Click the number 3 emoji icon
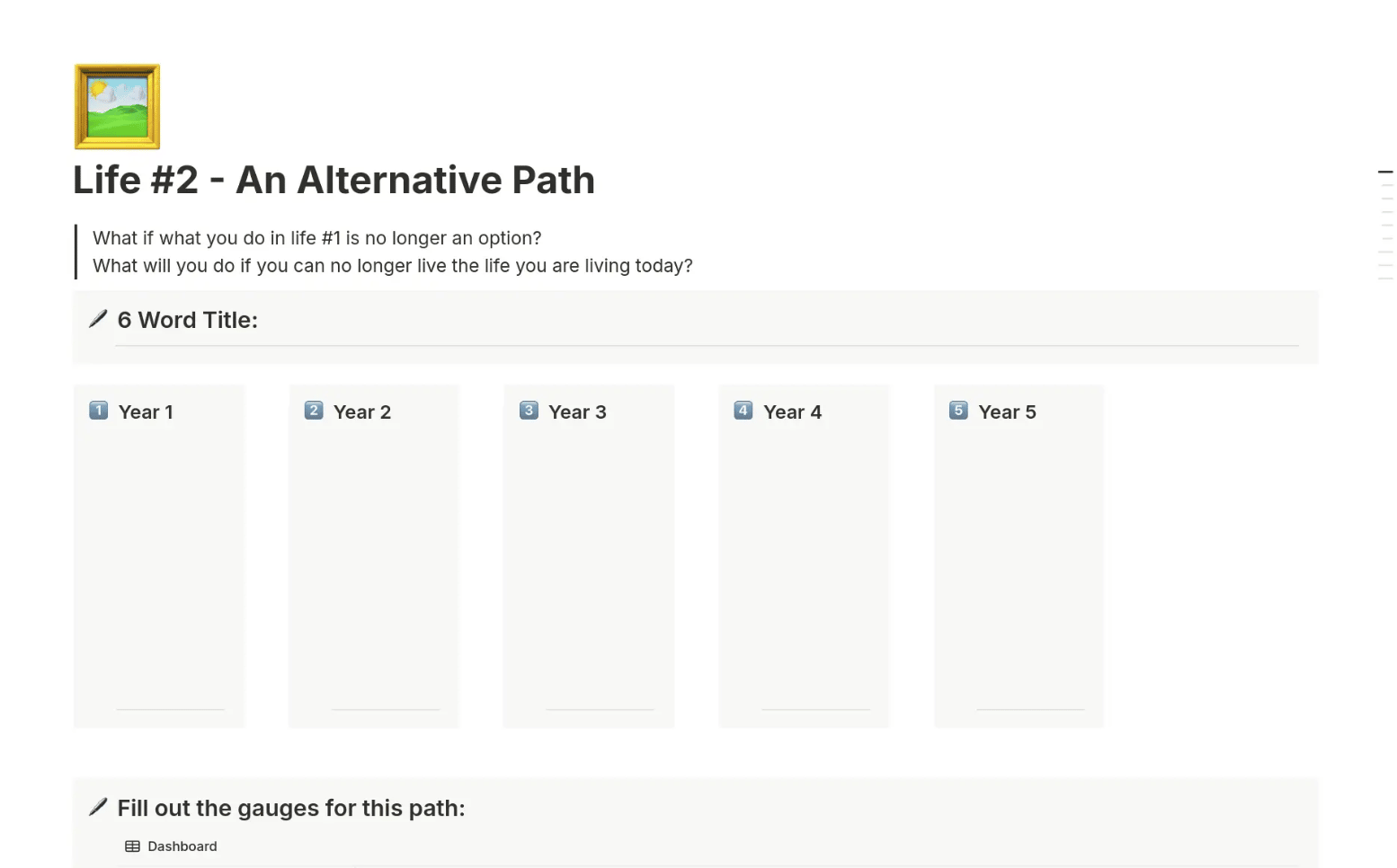Image resolution: width=1397 pixels, height=868 pixels. [529, 411]
